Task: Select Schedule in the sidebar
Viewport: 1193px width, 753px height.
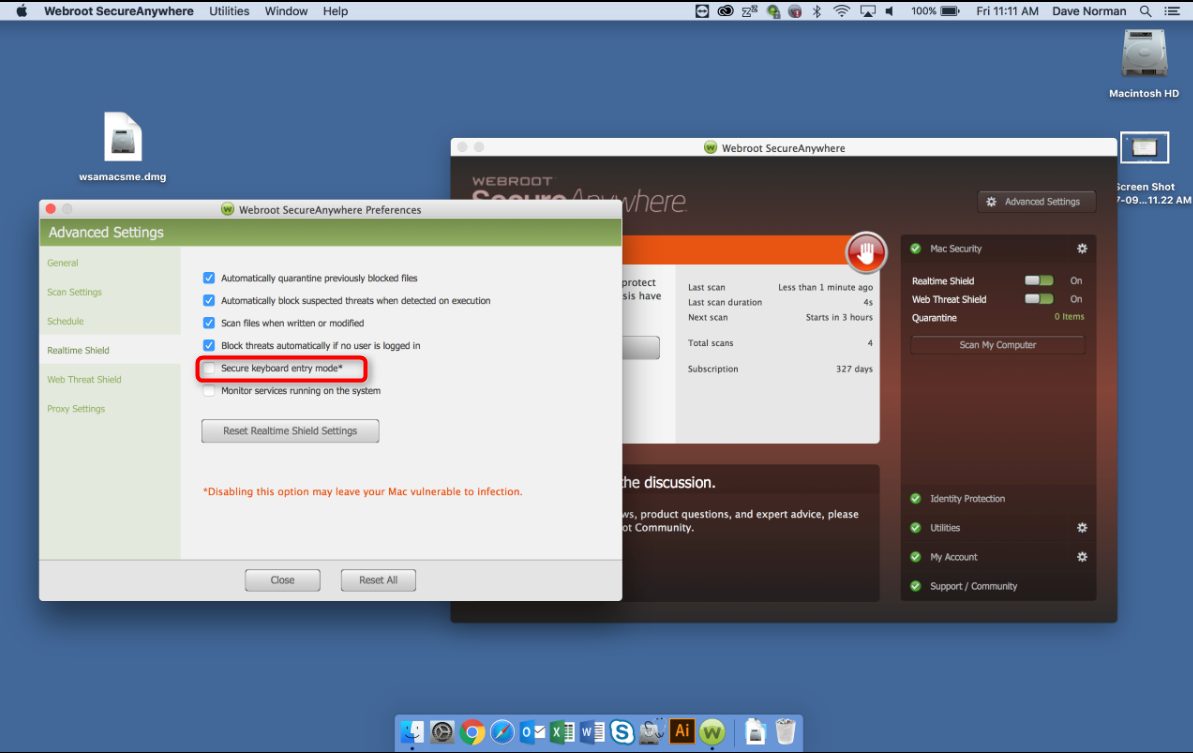Action: [x=65, y=321]
